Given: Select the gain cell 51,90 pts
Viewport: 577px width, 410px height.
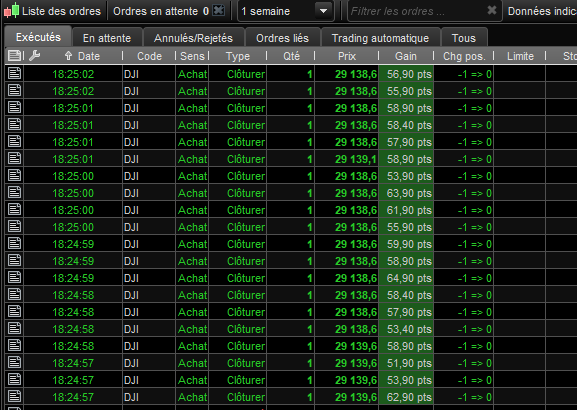Looking at the screenshot, I should pyautogui.click(x=406, y=363).
